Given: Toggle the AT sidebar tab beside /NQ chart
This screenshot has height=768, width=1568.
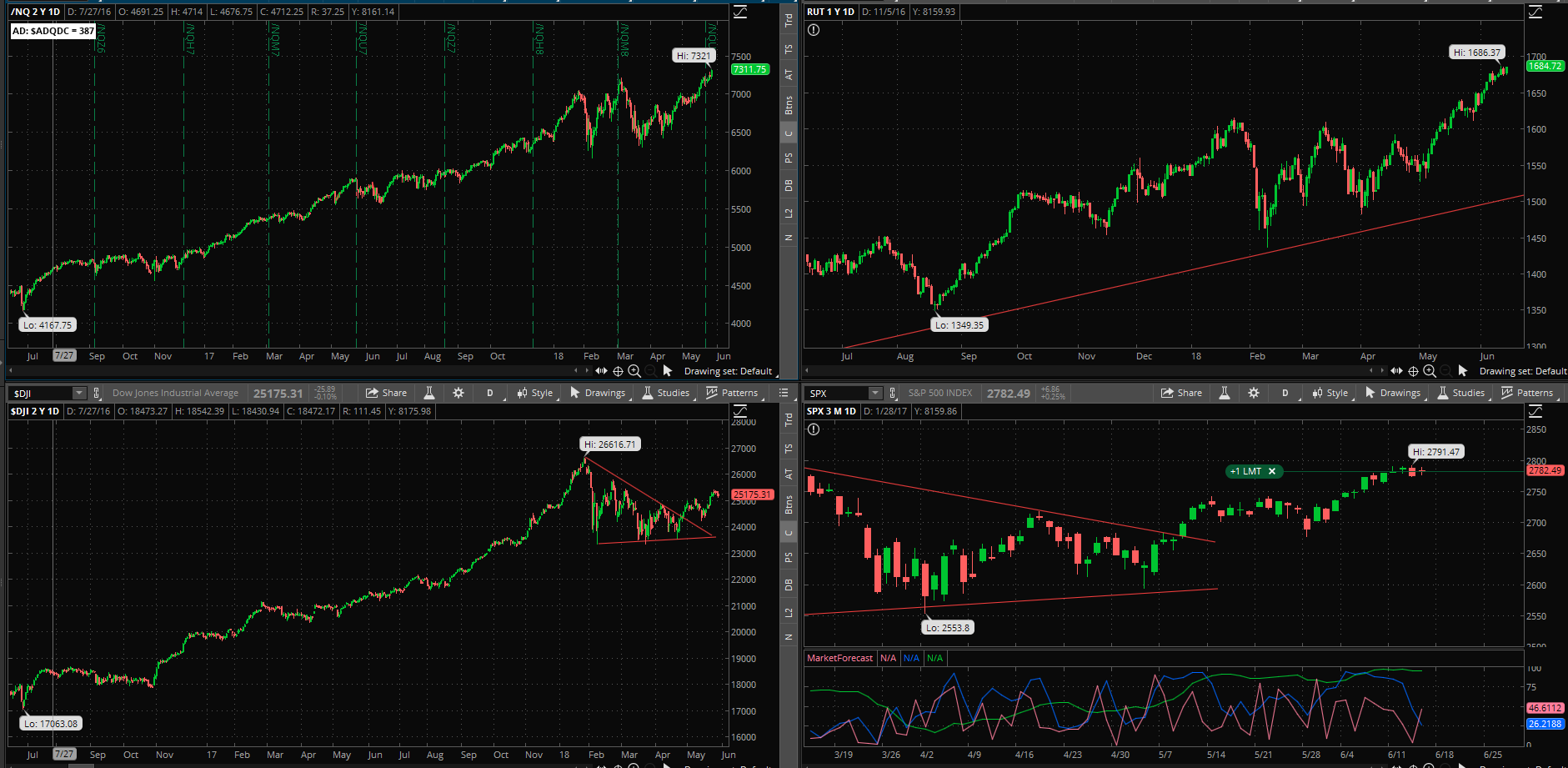Looking at the screenshot, I should point(789,75).
